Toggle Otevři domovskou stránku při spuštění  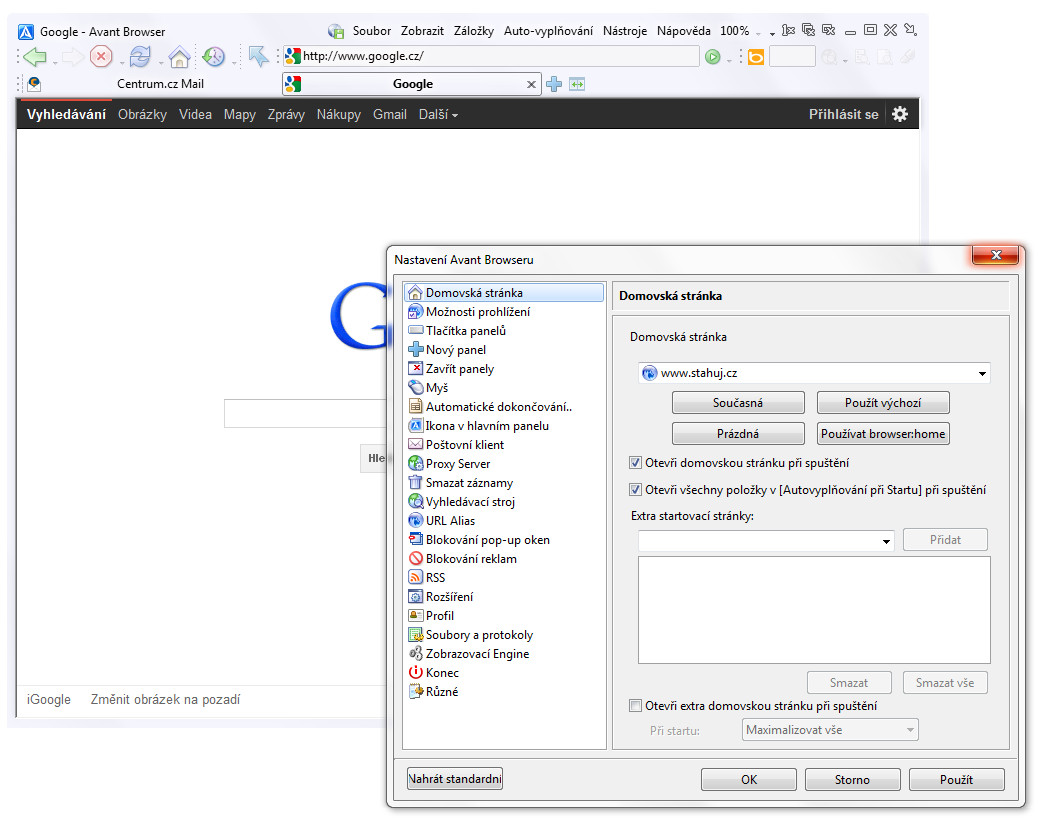tap(636, 463)
